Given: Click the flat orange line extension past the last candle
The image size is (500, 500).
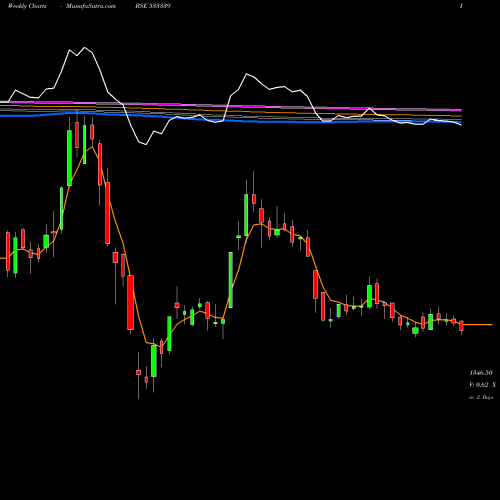Looking at the screenshot, I should click(478, 324).
